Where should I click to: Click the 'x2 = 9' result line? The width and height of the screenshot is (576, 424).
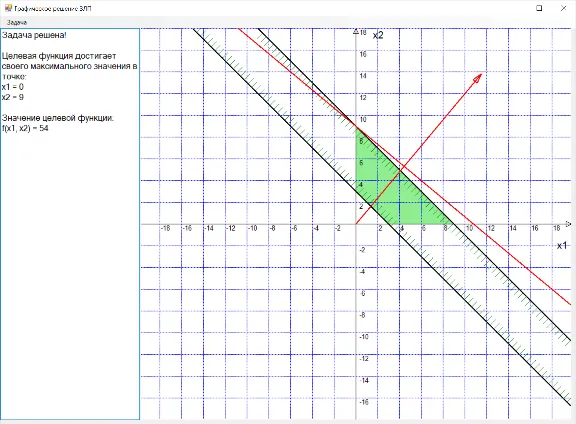point(13,97)
